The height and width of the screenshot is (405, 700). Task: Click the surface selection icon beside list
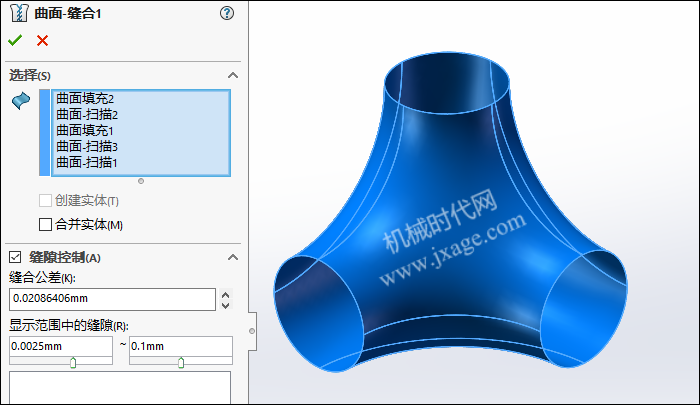[21, 100]
